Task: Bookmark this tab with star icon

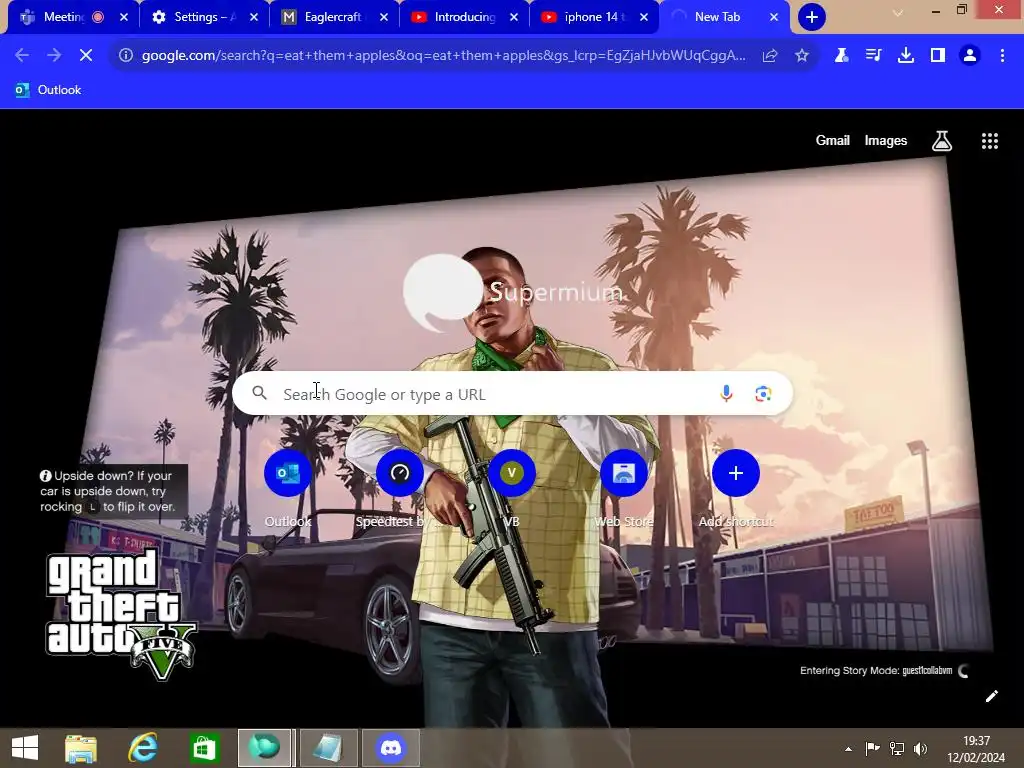Action: point(802,56)
